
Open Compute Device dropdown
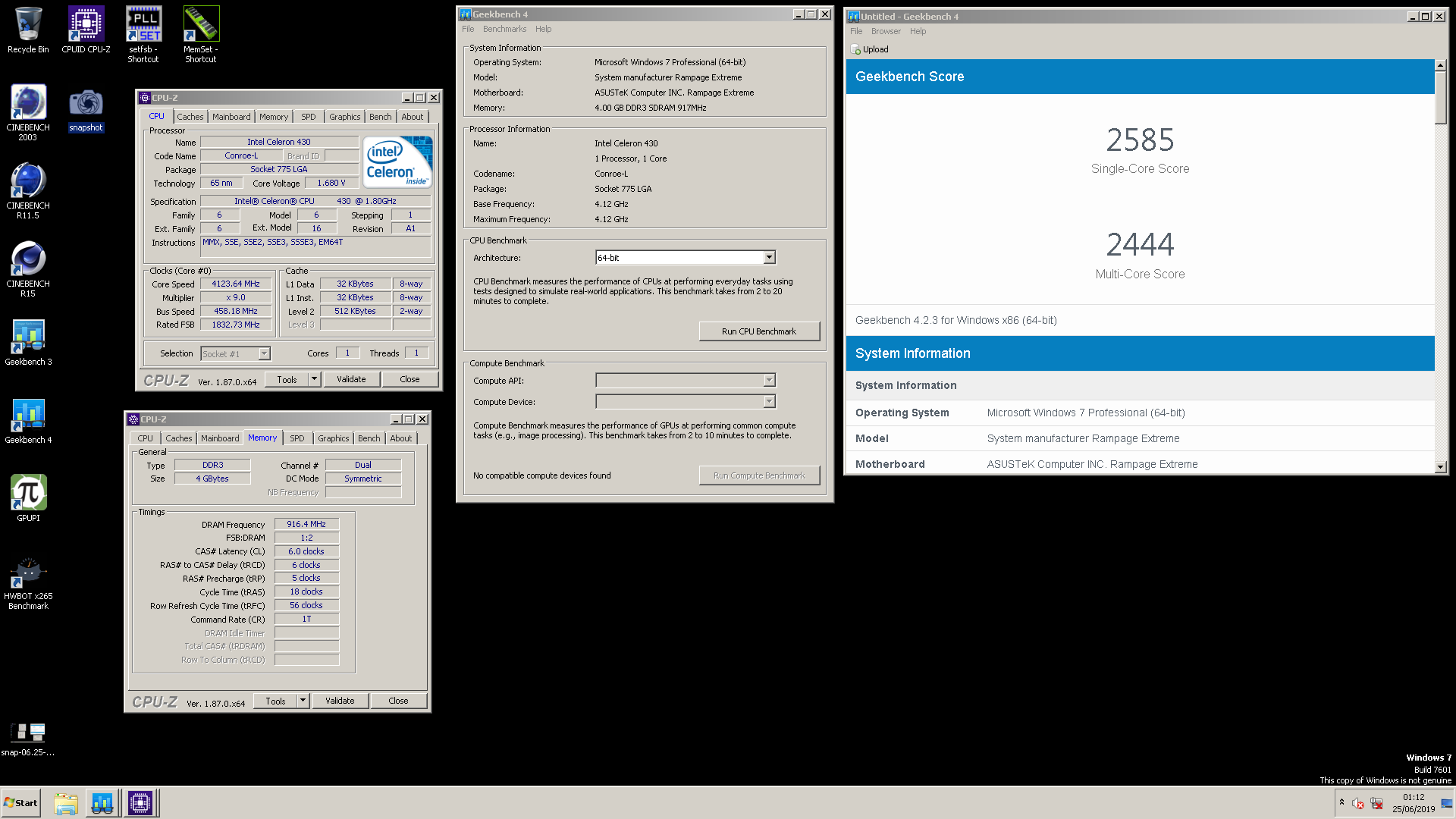(x=769, y=402)
